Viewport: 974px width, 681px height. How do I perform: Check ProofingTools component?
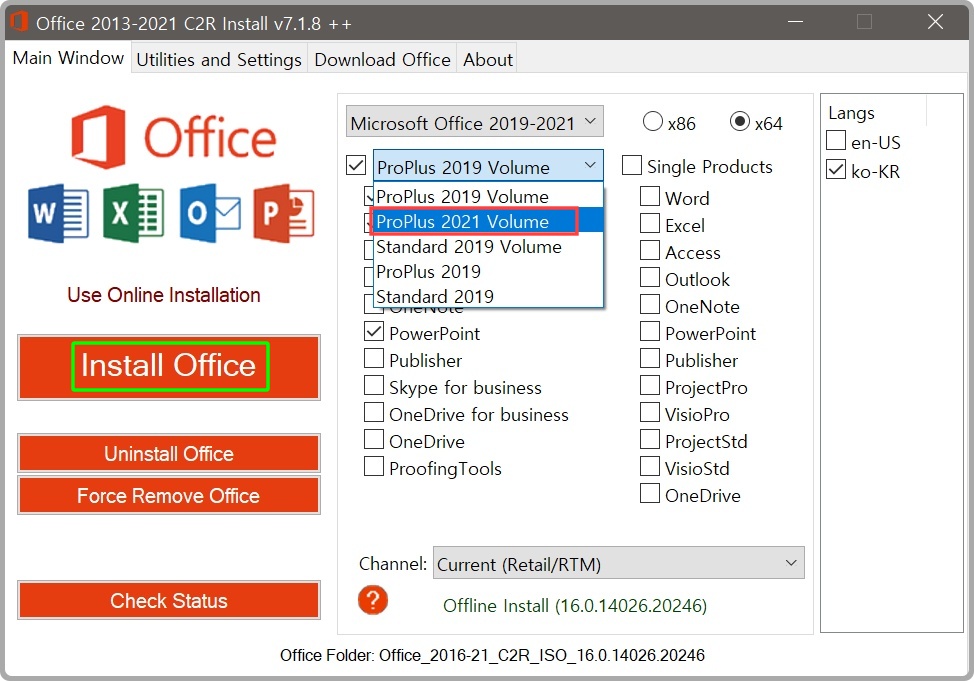tap(374, 467)
